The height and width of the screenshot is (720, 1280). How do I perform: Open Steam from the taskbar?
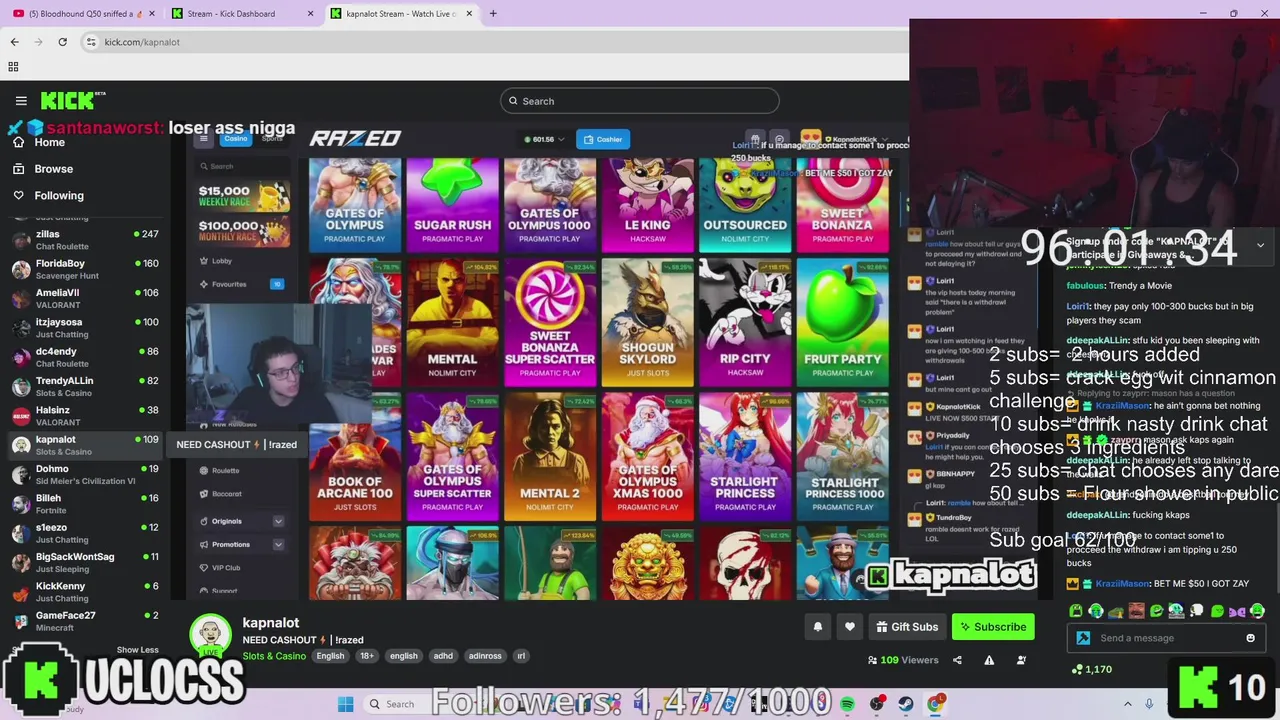(906, 704)
